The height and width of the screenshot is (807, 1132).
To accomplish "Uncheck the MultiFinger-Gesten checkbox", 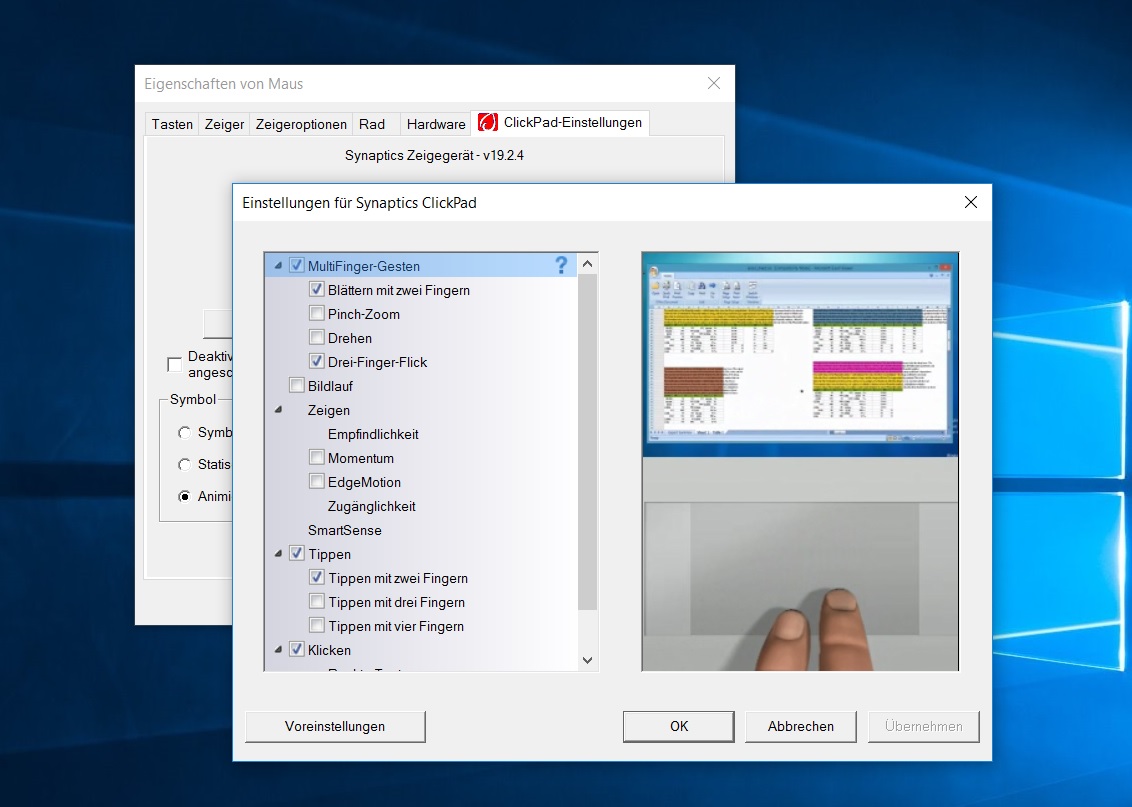I will [x=297, y=266].
